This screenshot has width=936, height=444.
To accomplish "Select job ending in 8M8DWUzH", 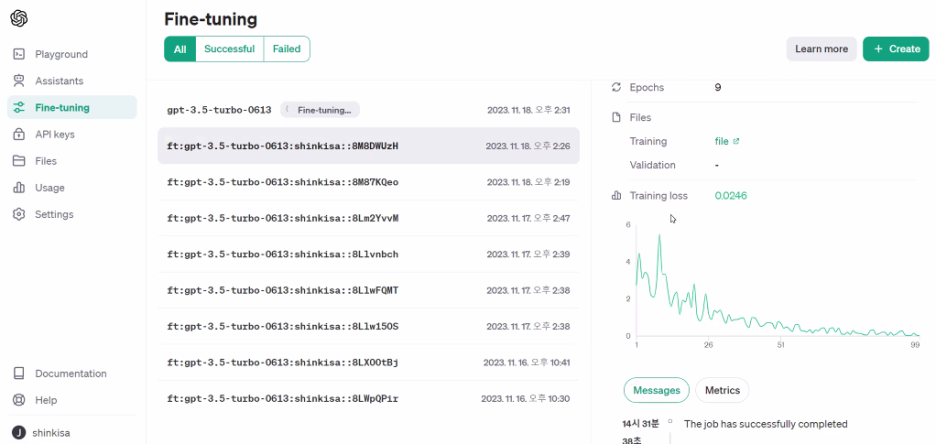I will click(x=368, y=146).
